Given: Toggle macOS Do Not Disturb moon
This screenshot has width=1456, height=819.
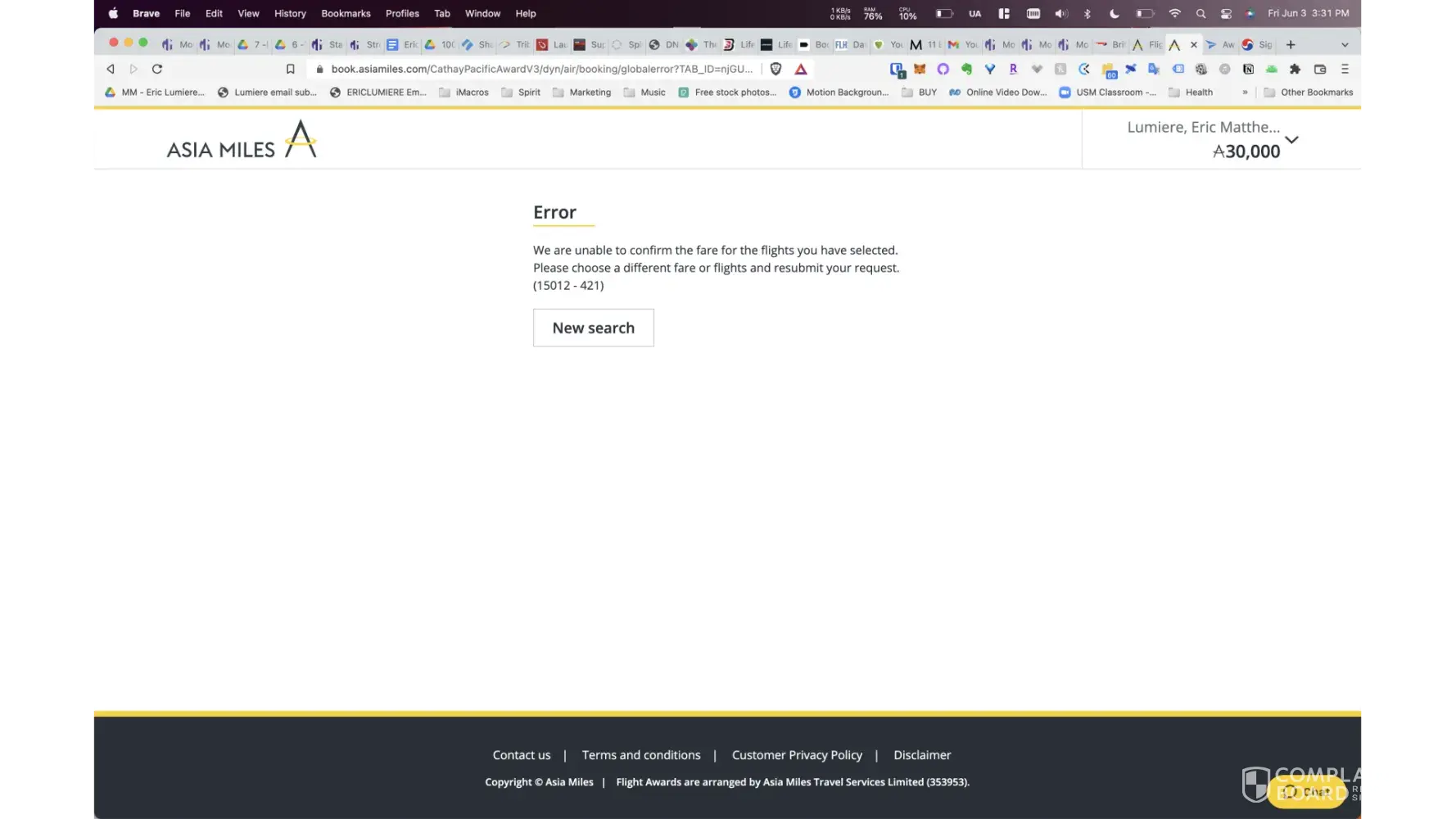Looking at the screenshot, I should [x=1114, y=13].
